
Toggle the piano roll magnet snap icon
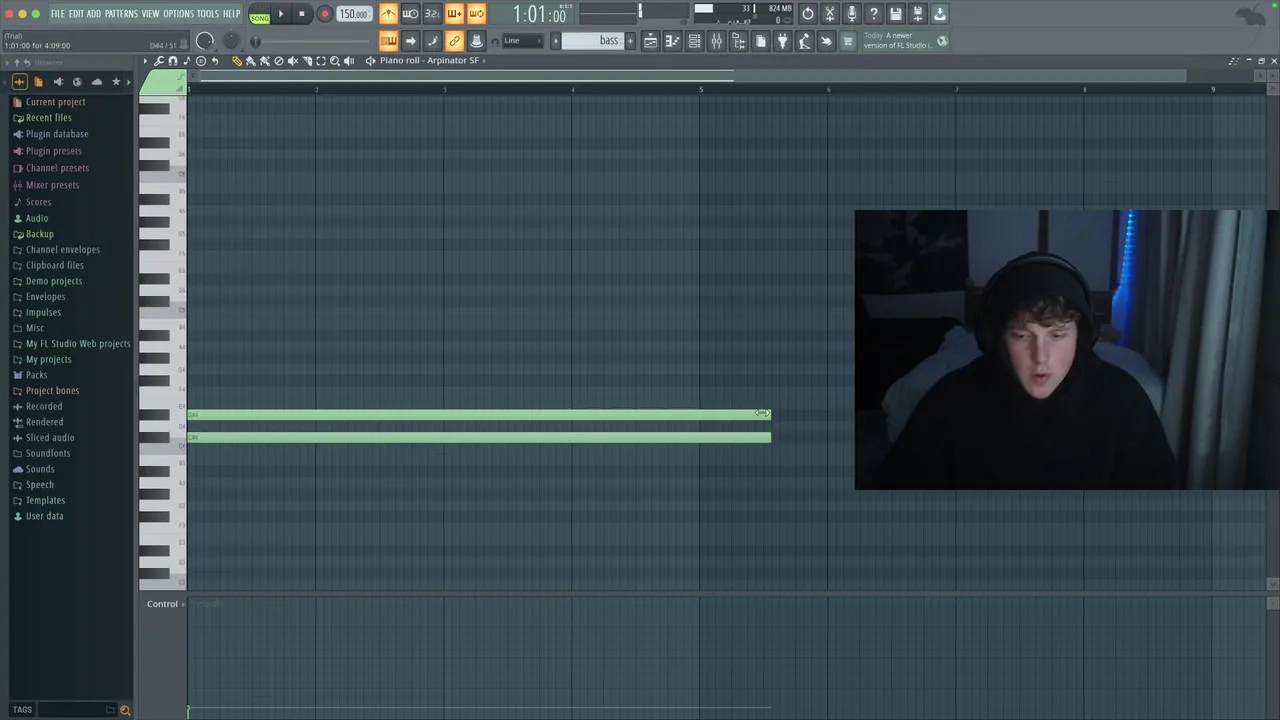[x=173, y=61]
